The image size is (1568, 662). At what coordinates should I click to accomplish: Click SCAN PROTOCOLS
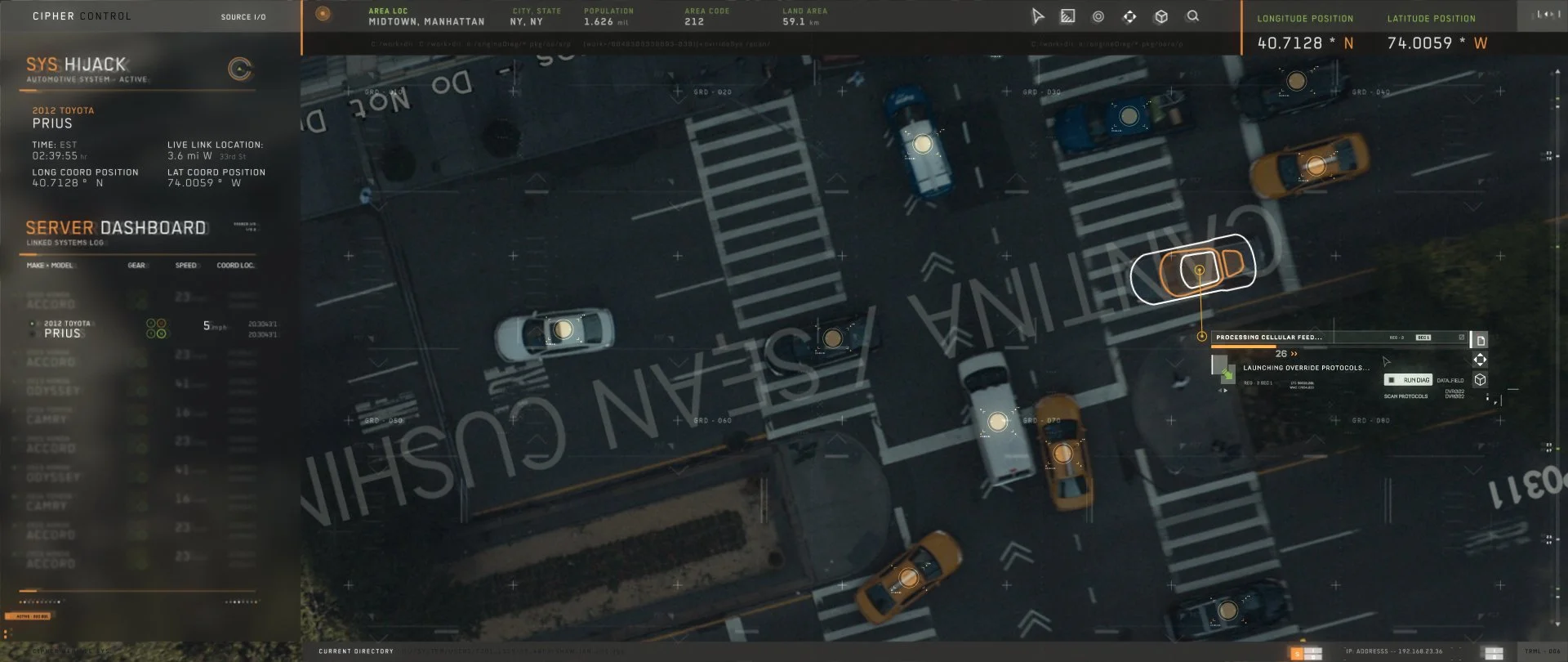(1405, 396)
